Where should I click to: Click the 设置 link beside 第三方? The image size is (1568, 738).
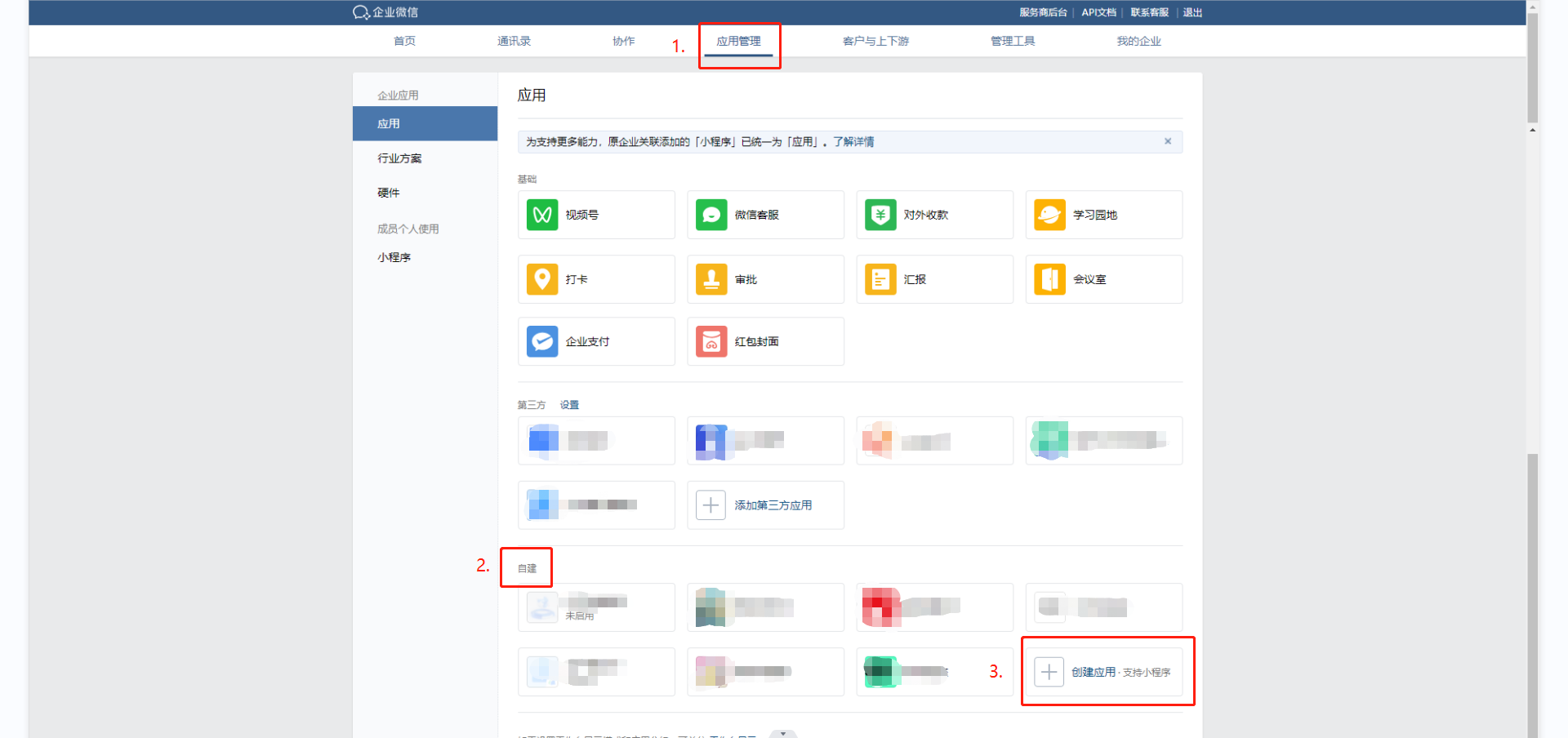(x=569, y=405)
